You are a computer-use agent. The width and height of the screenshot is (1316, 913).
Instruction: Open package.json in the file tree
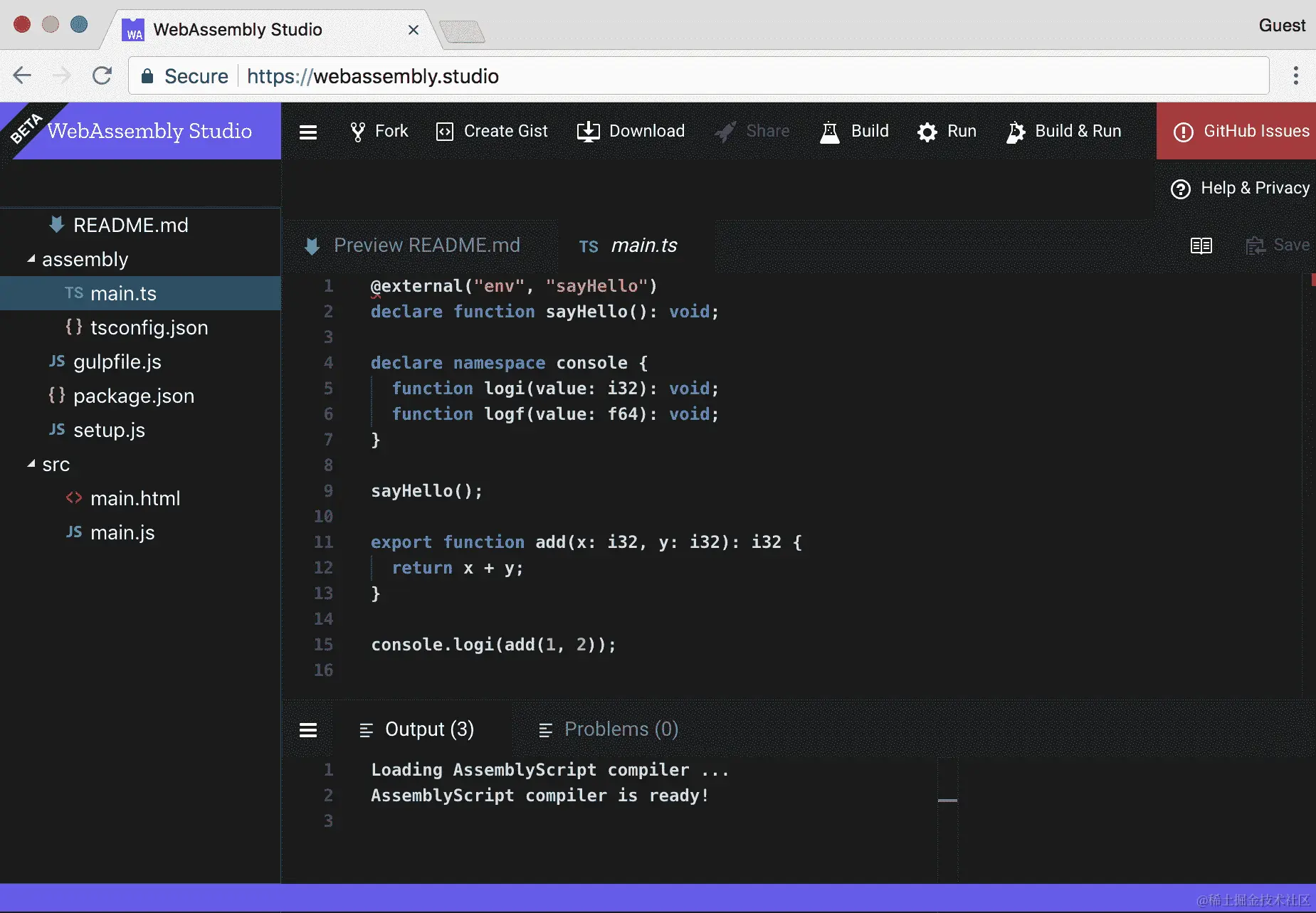pyautogui.click(x=141, y=396)
